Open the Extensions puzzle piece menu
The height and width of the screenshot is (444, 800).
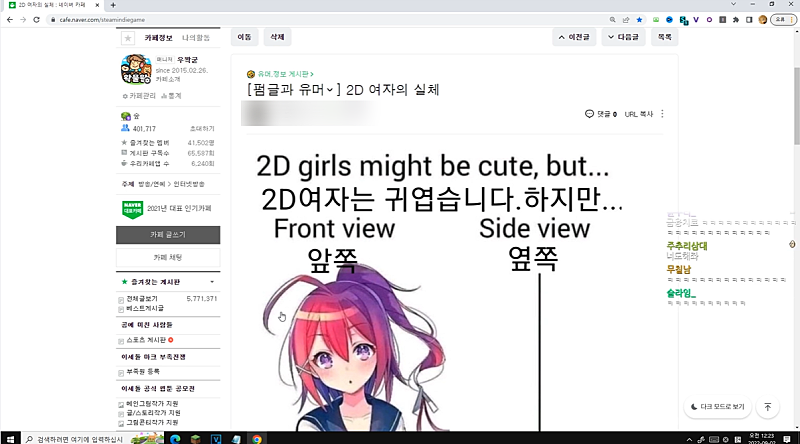click(x=736, y=19)
